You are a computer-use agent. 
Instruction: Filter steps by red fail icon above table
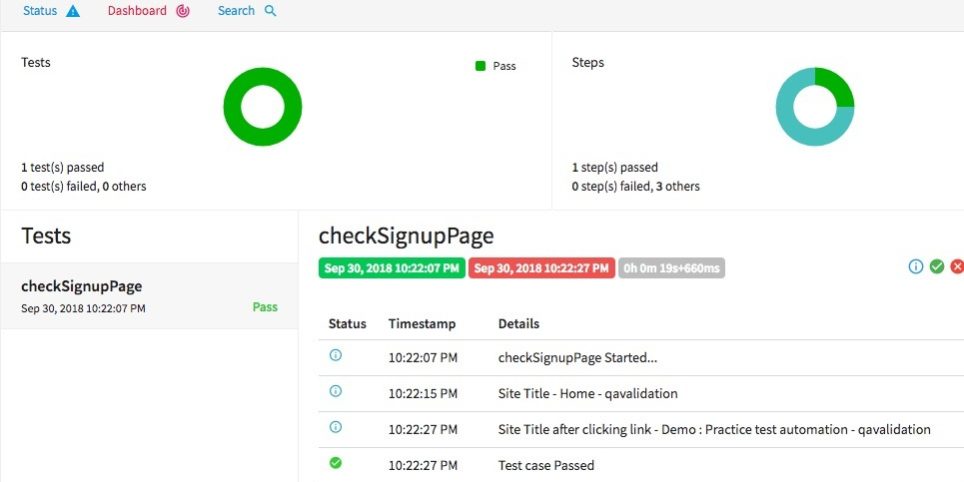957,266
